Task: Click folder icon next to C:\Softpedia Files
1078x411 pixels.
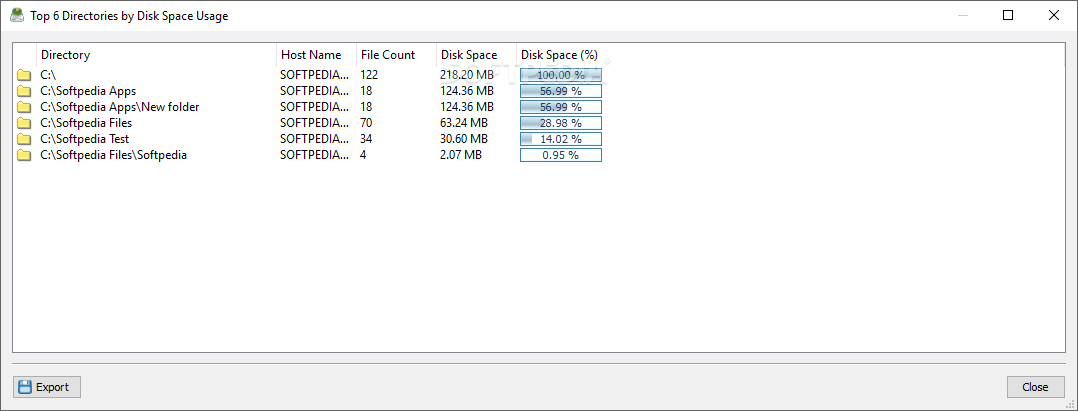Action: [24, 123]
